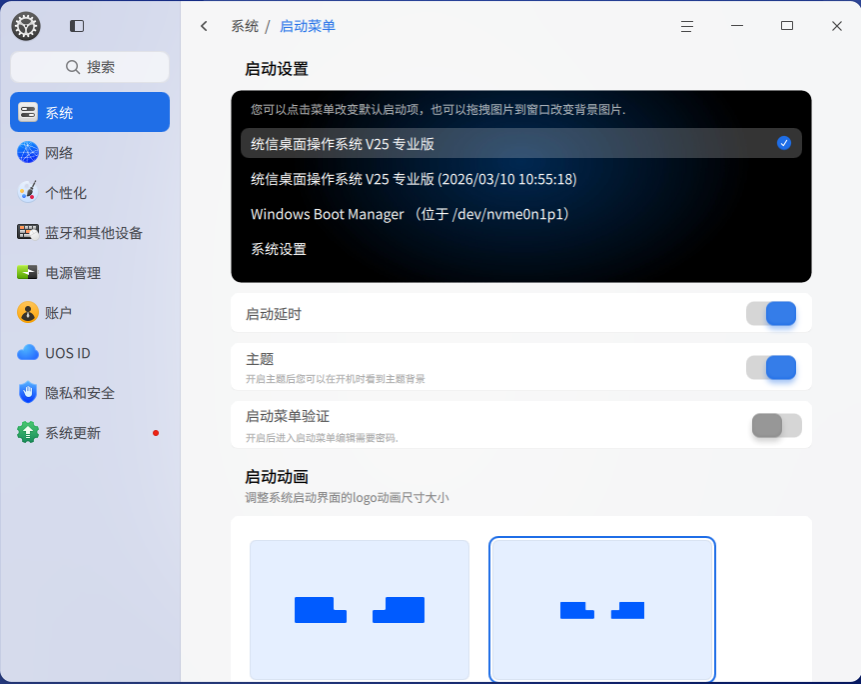Screen dimensions: 862x684
Task: Select 系统设置 boot menu entry
Action: tap(521, 249)
